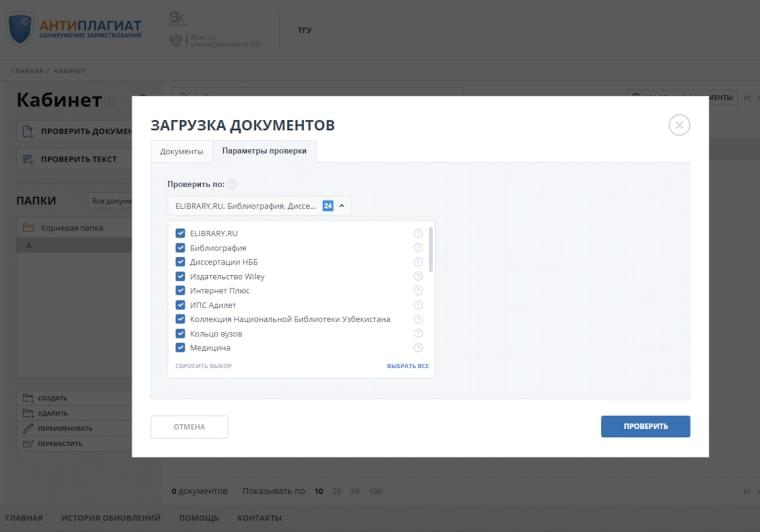Click the Отмена button
The image size is (760, 532).
189,427
